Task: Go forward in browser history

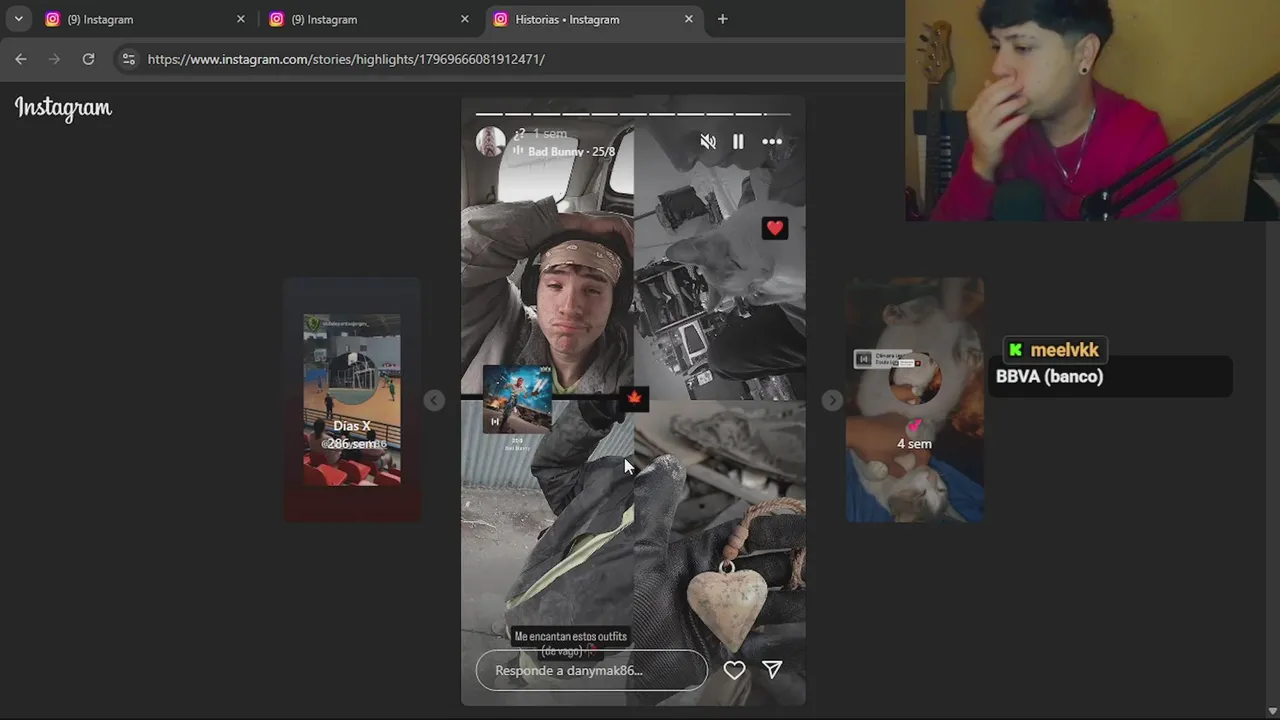Action: [x=55, y=59]
